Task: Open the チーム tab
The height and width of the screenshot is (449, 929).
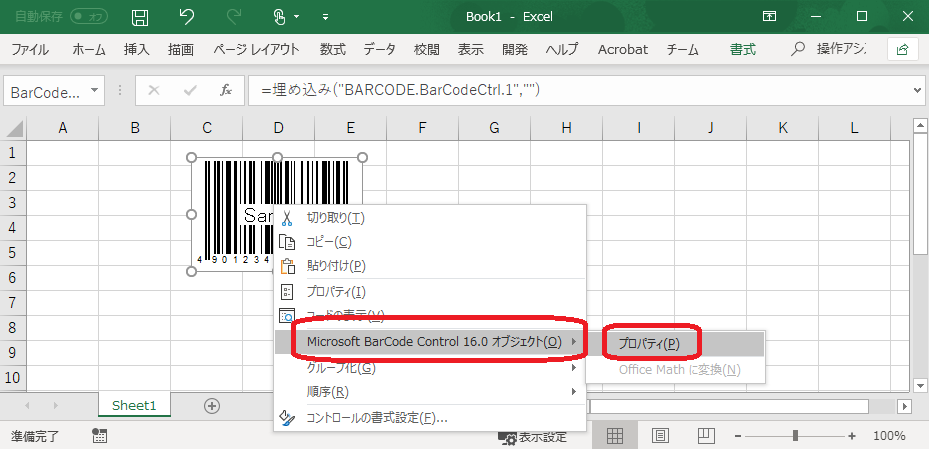Action: [683, 50]
